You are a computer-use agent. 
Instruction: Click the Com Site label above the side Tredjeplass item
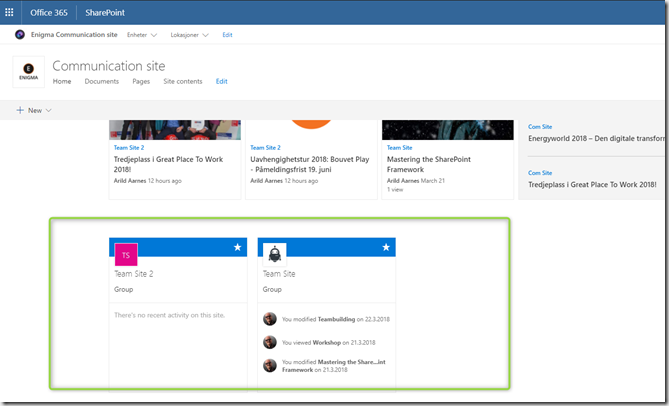(x=540, y=173)
